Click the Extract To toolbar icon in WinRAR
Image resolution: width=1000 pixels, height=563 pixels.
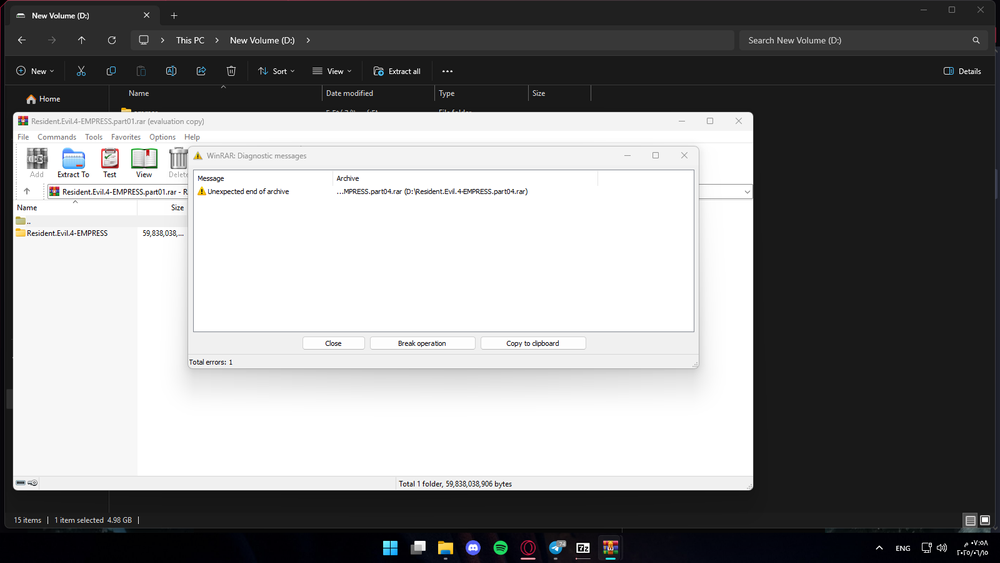point(73,163)
